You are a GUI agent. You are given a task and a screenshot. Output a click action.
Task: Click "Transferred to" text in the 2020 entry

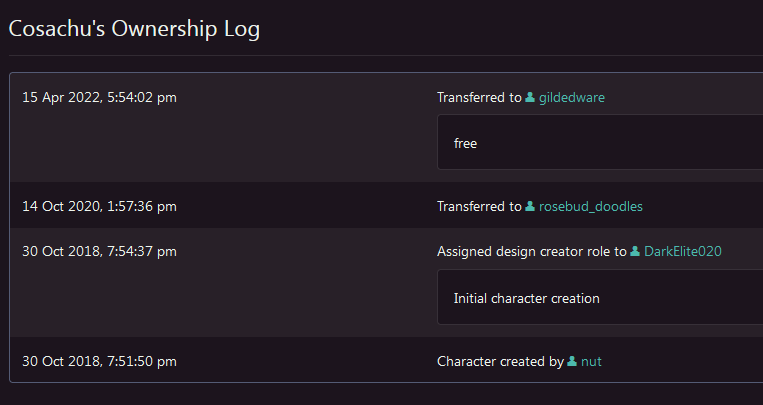[479, 207]
